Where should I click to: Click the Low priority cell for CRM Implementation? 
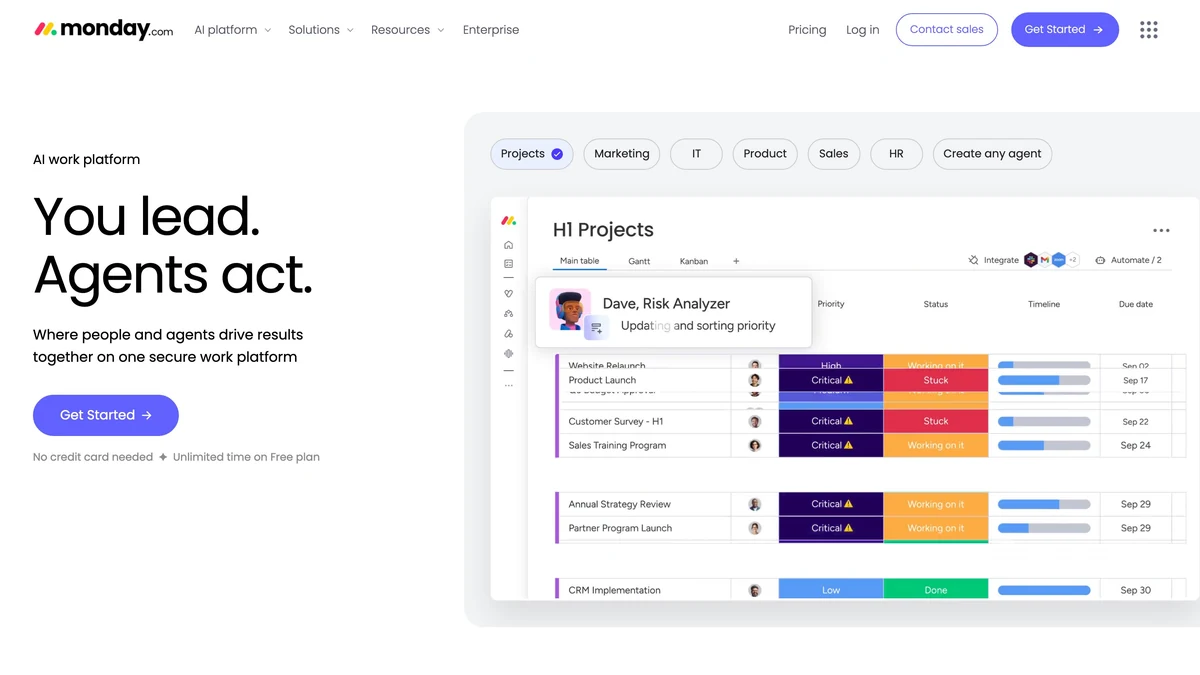[831, 590]
